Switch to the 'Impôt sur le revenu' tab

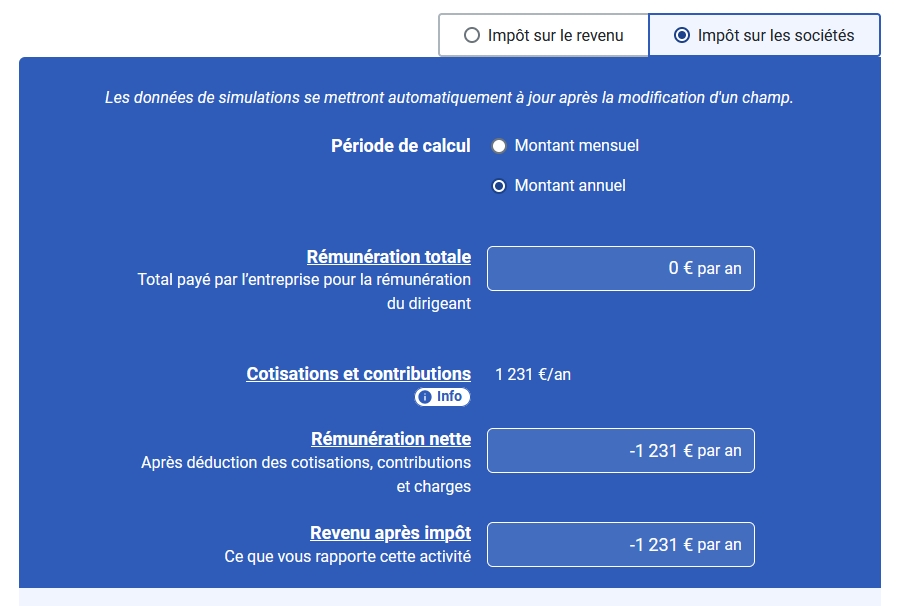pyautogui.click(x=543, y=34)
